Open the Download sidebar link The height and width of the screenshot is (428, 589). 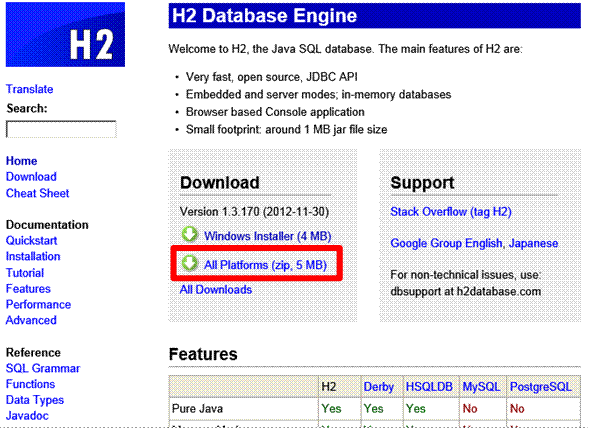pyautogui.click(x=31, y=177)
